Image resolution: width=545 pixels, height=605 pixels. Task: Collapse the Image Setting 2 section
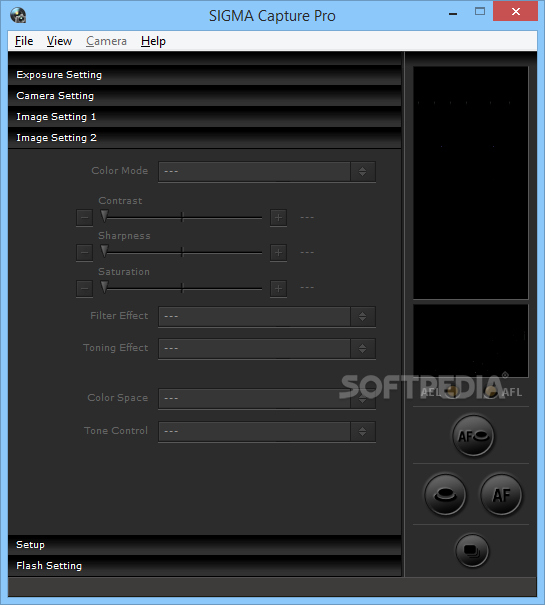pos(205,138)
